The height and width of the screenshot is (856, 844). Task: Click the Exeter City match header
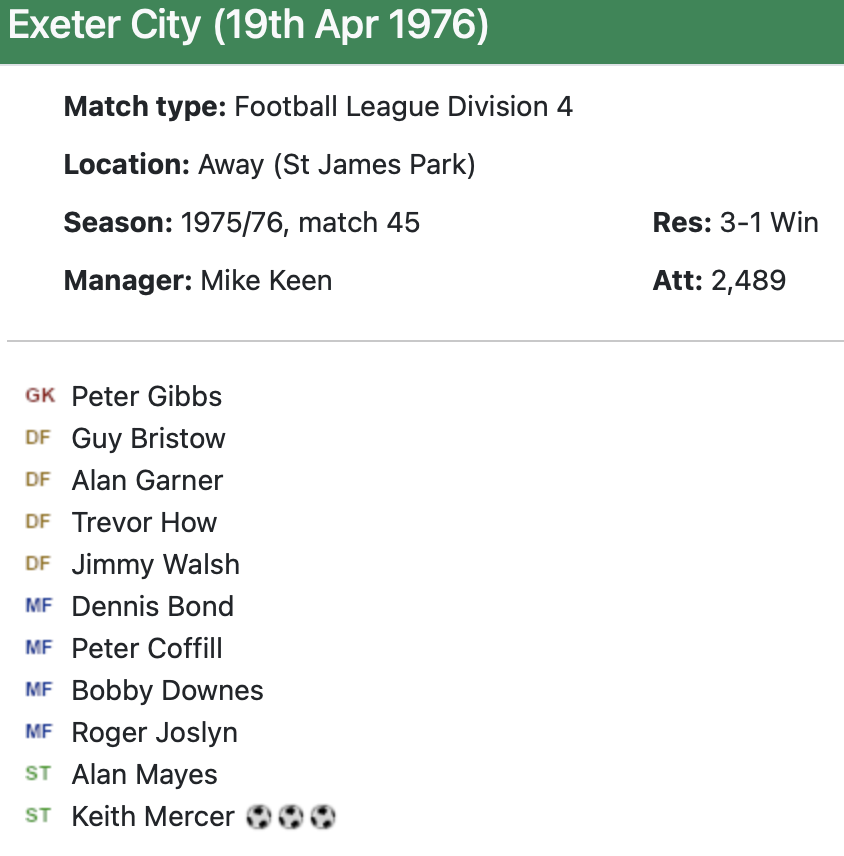click(x=248, y=27)
